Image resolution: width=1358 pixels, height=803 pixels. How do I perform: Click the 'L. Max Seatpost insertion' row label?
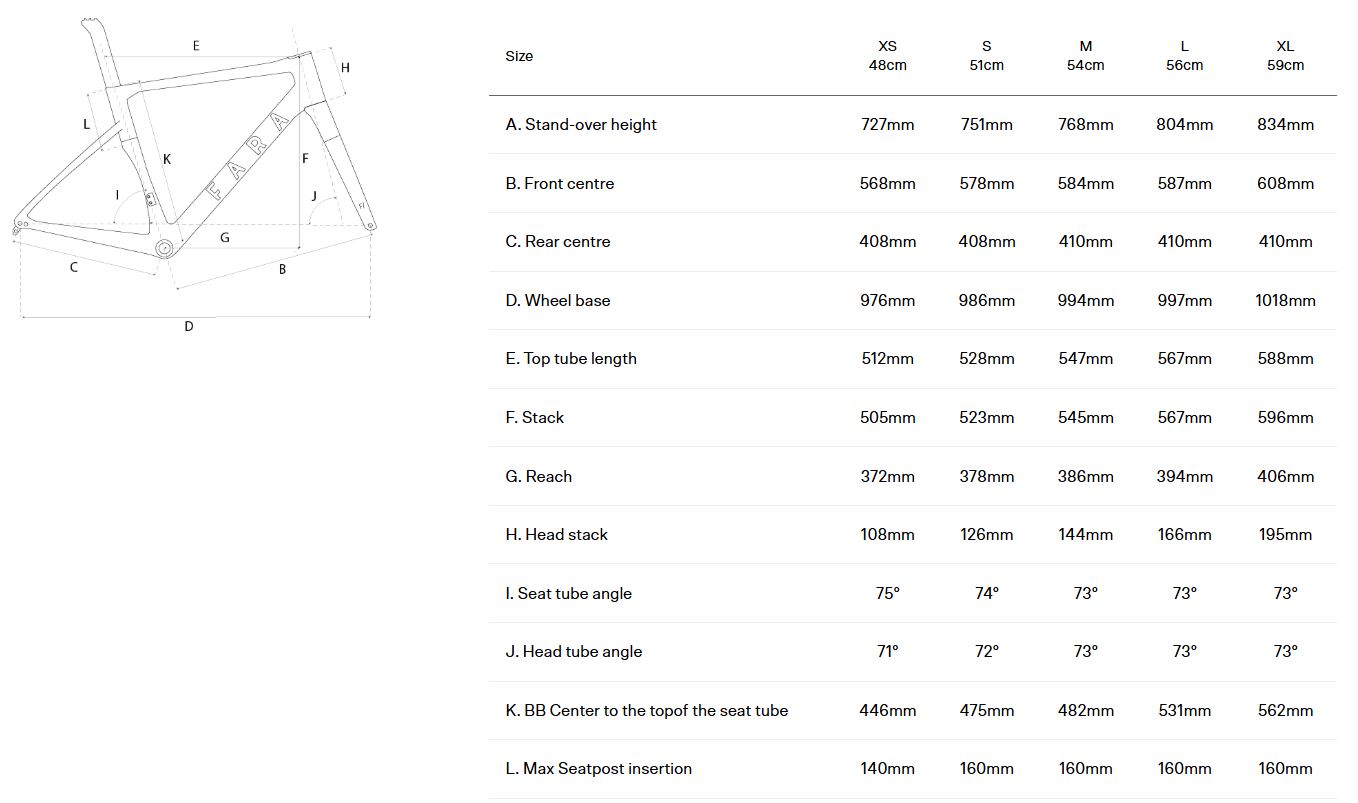point(599,768)
